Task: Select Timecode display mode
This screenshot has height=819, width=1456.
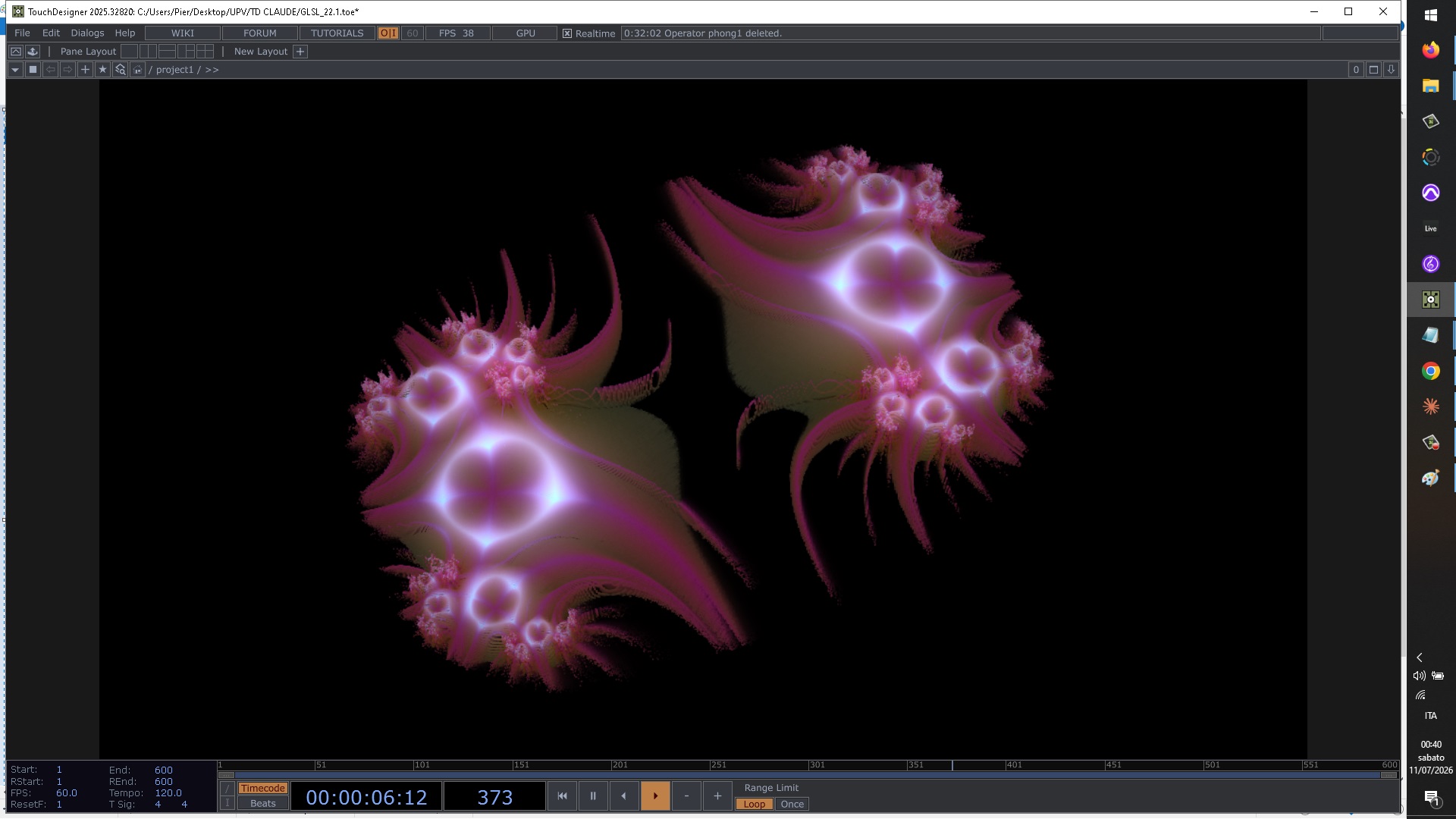Action: (x=262, y=789)
